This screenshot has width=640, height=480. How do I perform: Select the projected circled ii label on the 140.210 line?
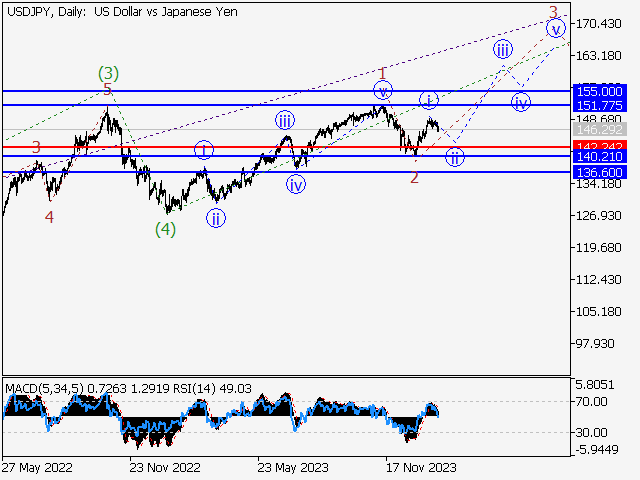[x=455, y=157]
